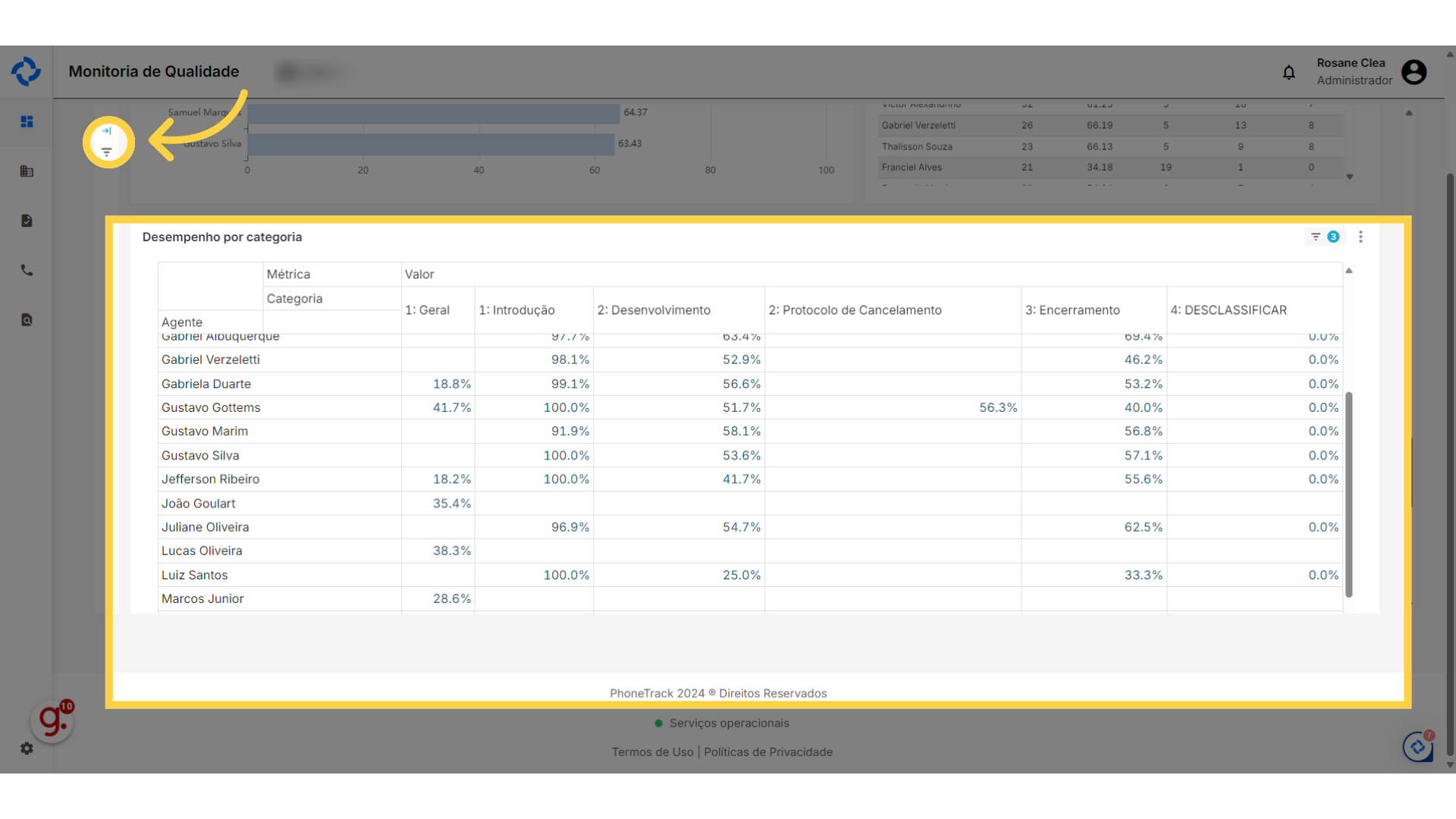This screenshot has width=1456, height=819.
Task: Expand the filter panel collapse icon
Action: (107, 130)
